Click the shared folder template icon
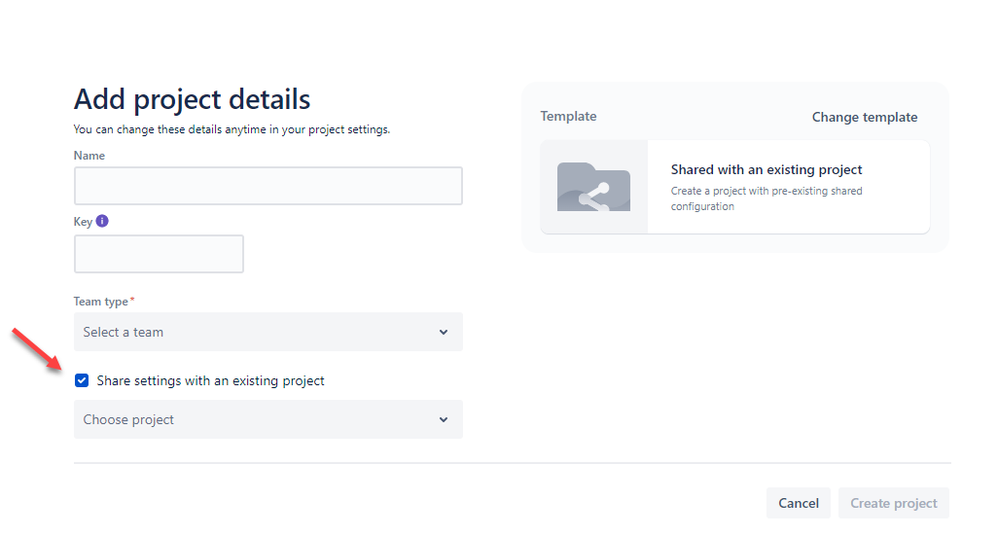 click(594, 187)
